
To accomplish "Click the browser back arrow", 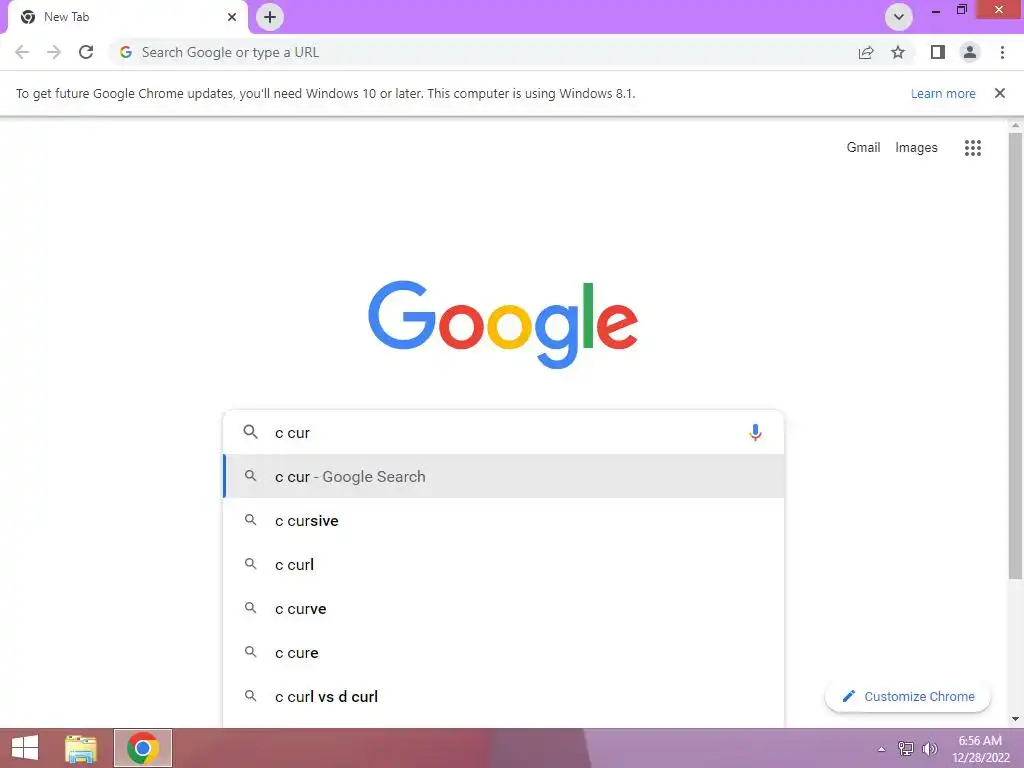I will [22, 52].
